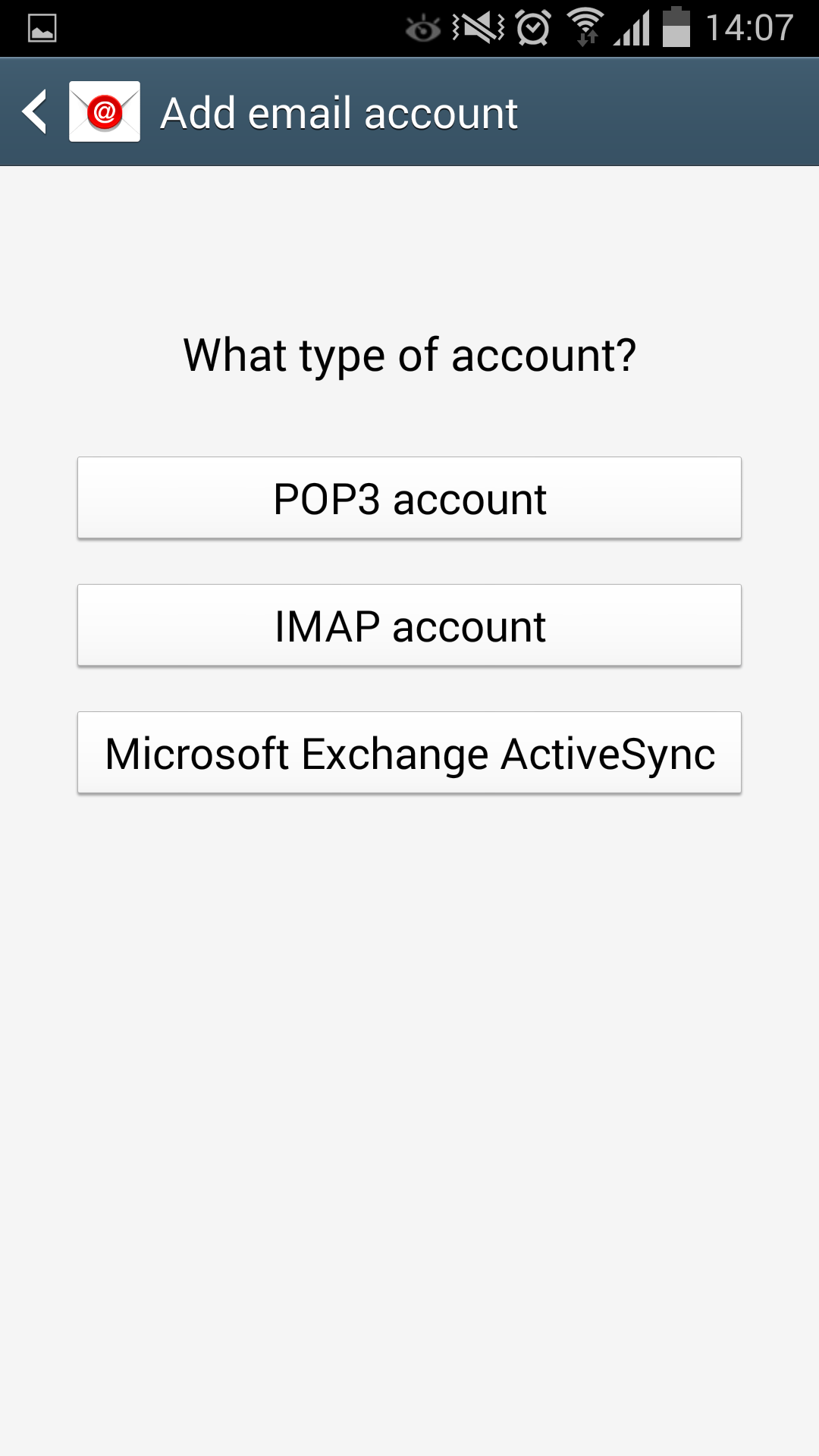
Task: Tap the back chevron arrow
Action: [35, 112]
